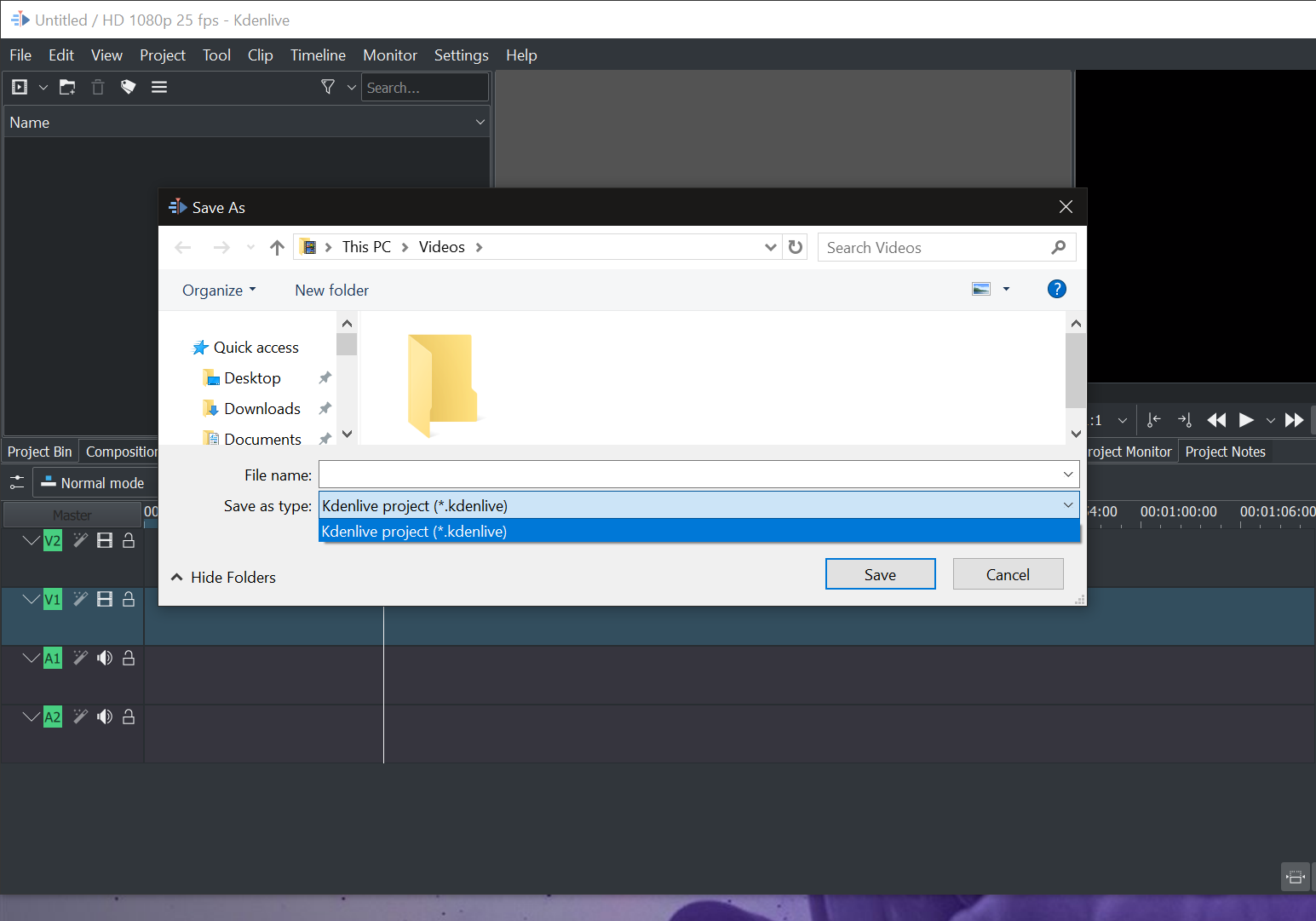Viewport: 1316px width, 921px height.
Task: Switch to the Project Notes tab
Action: click(1225, 452)
